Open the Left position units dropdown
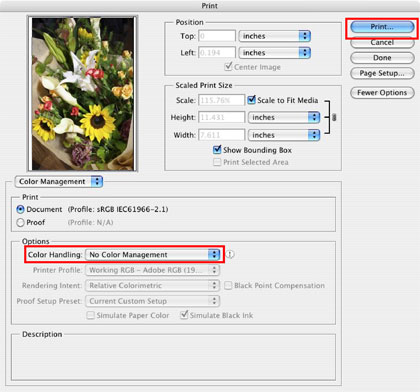420x392 pixels. tap(275, 53)
